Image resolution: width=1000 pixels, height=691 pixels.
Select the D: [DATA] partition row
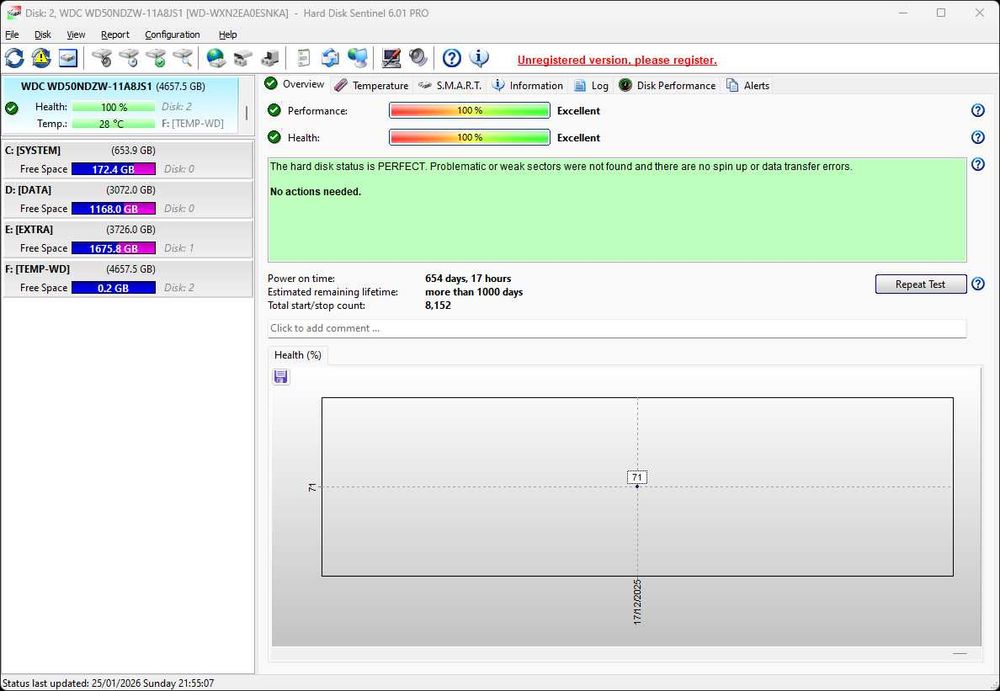[127, 199]
